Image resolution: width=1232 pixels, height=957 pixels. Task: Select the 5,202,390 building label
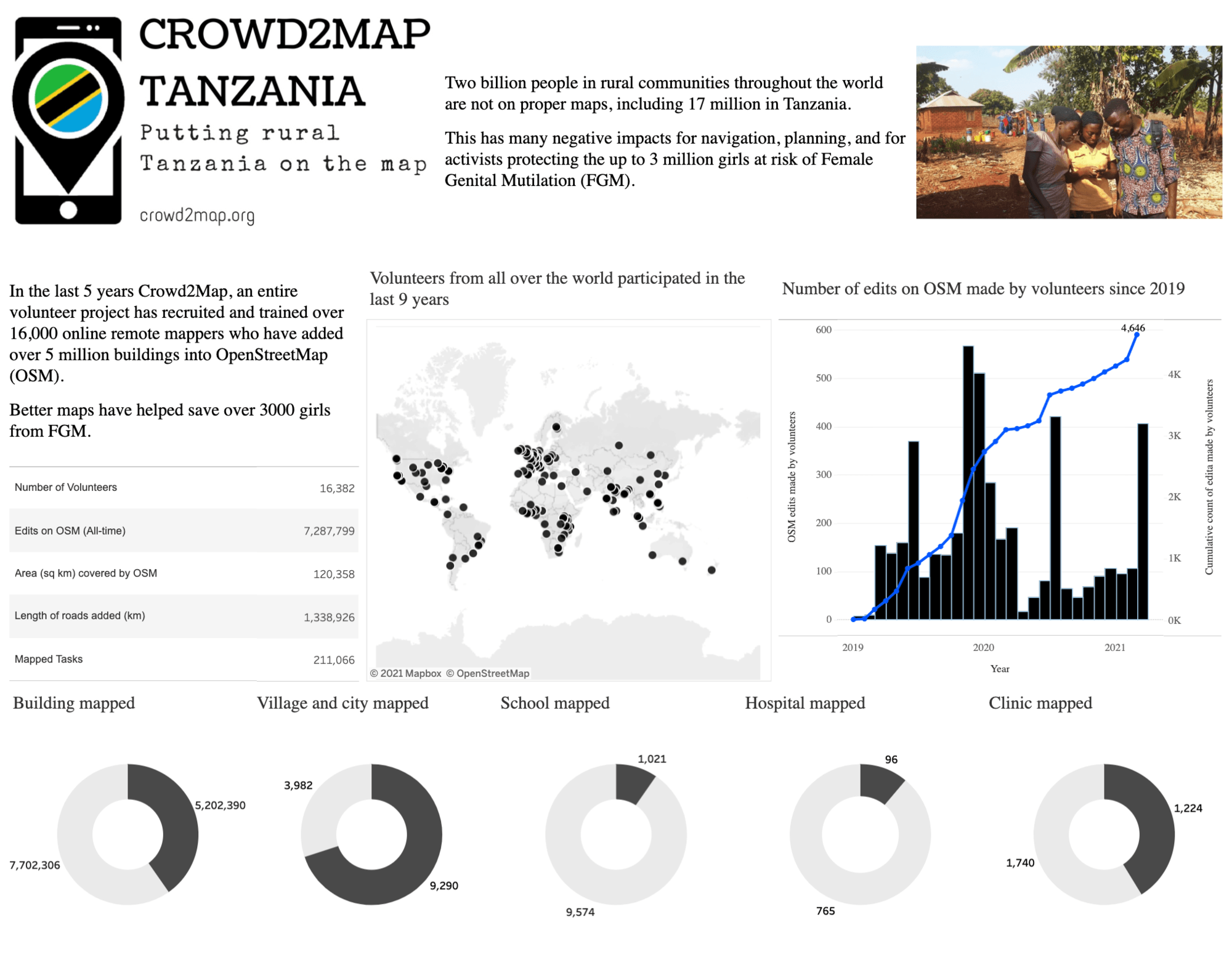[x=221, y=806]
